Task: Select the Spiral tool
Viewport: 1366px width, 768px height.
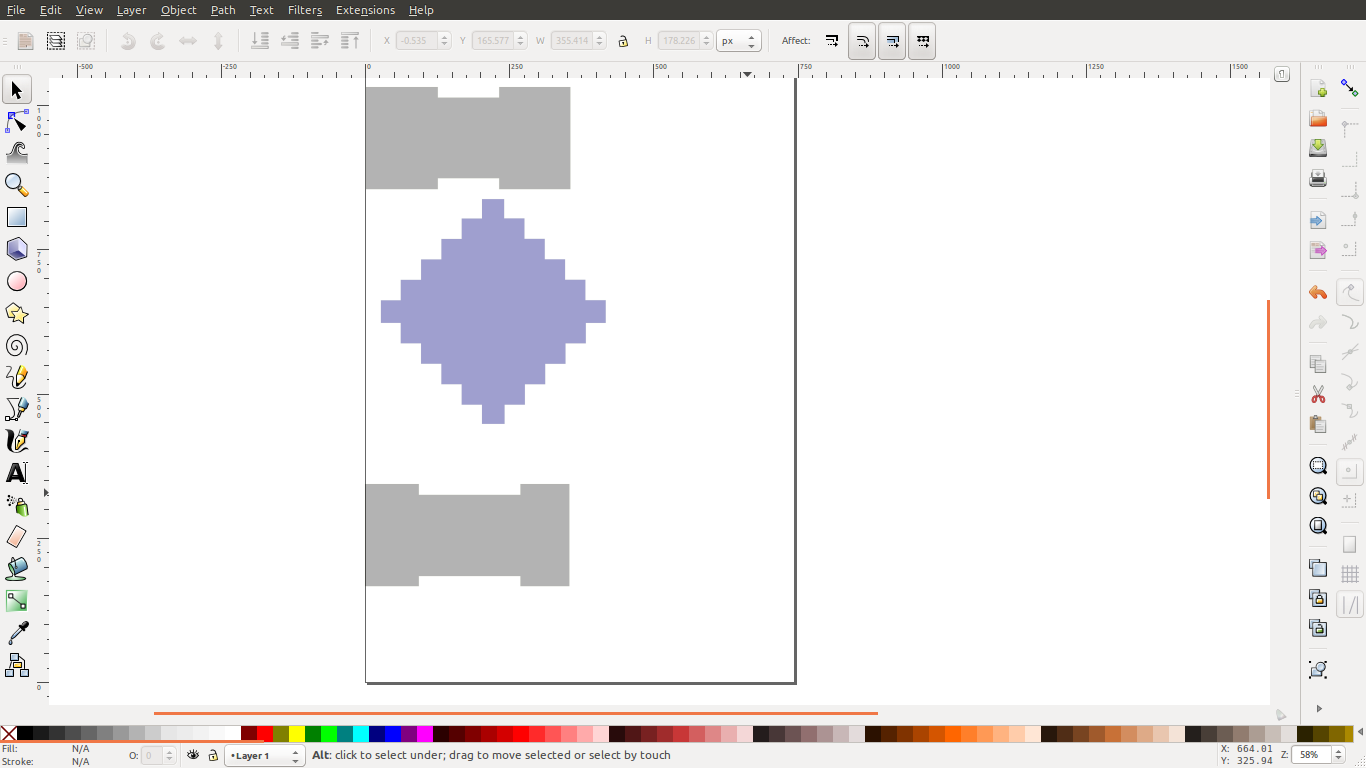Action: coord(17,345)
